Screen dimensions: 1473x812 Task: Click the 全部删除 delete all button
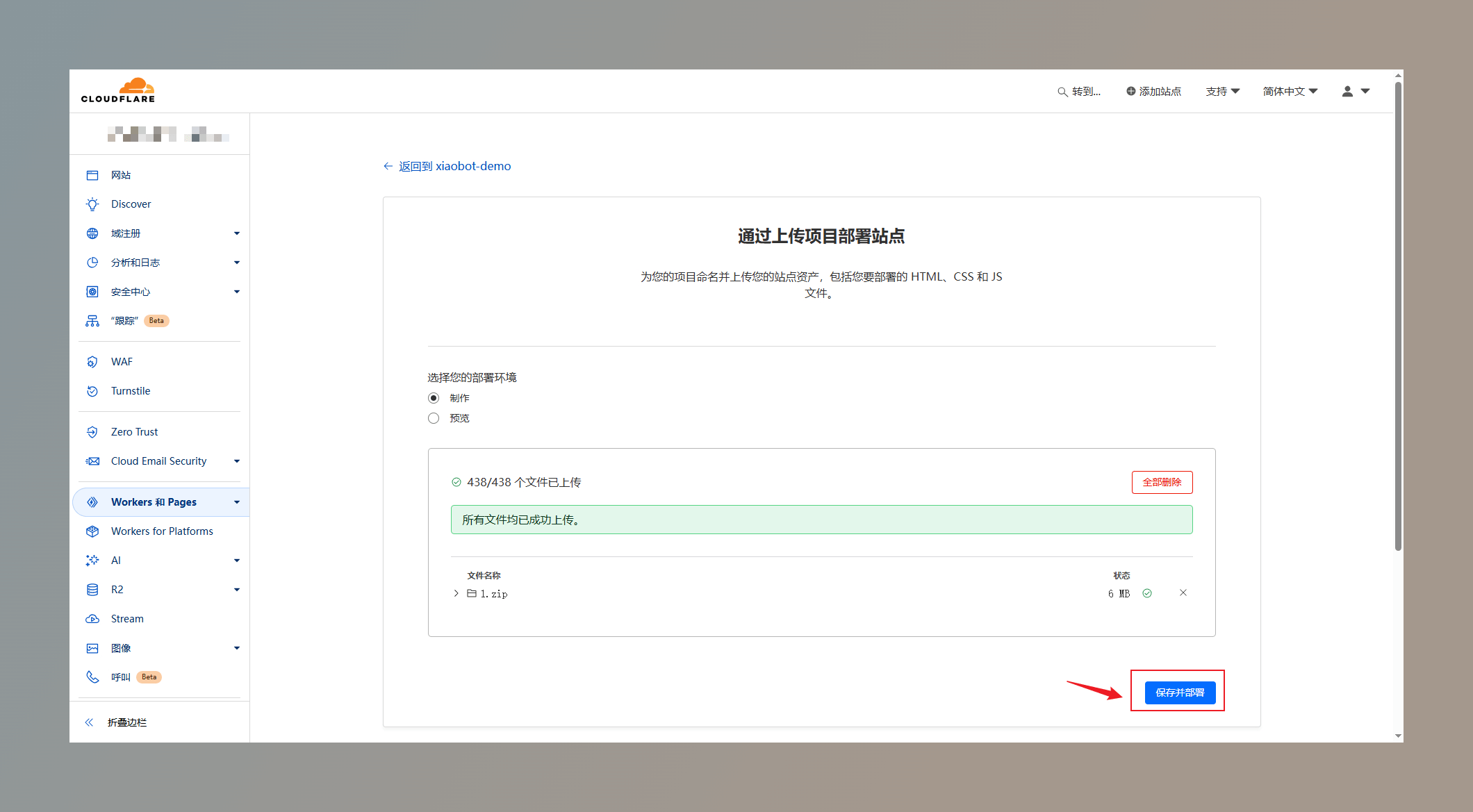tap(1162, 482)
